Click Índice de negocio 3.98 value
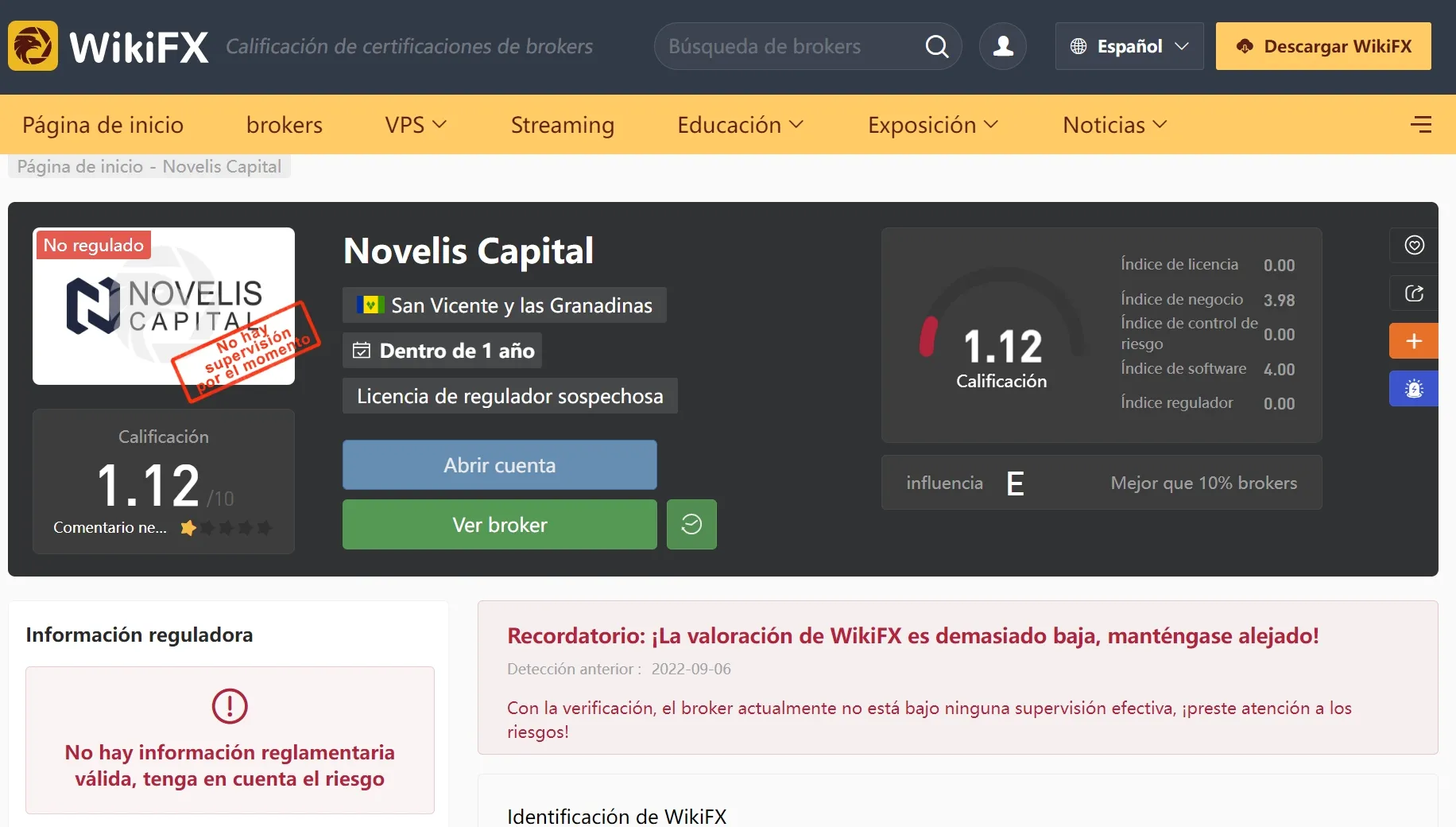 click(x=1279, y=300)
